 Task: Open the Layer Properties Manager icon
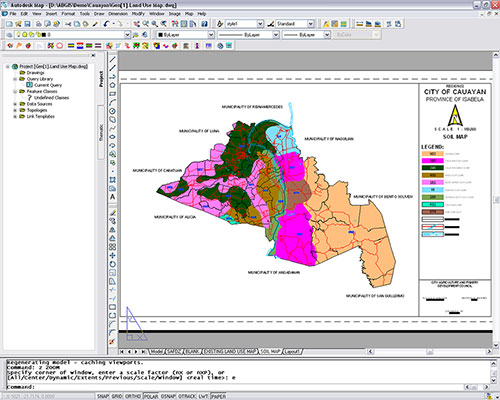pos(9,35)
